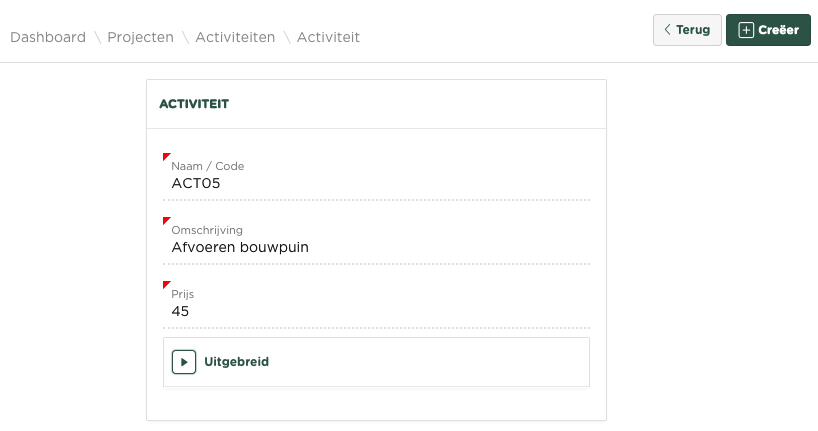The image size is (818, 431).
Task: Click the Omschrijving label
Action: (x=208, y=230)
